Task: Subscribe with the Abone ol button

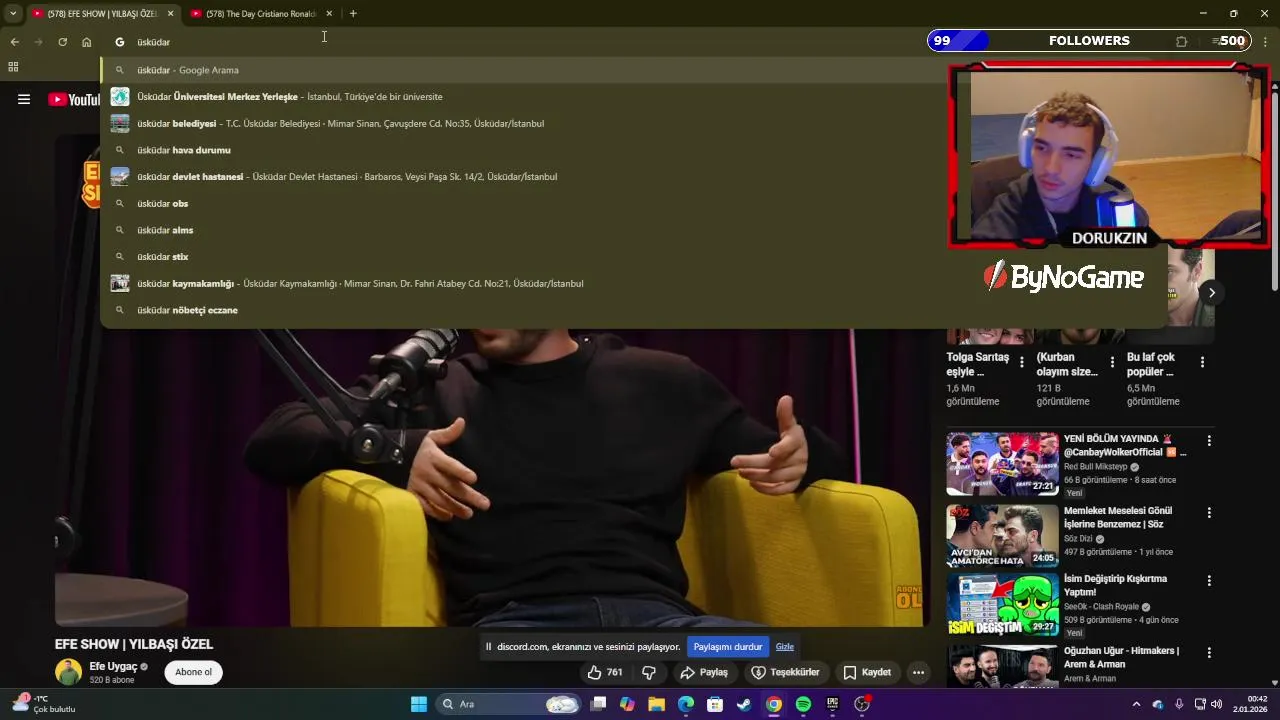Action: pyautogui.click(x=193, y=672)
